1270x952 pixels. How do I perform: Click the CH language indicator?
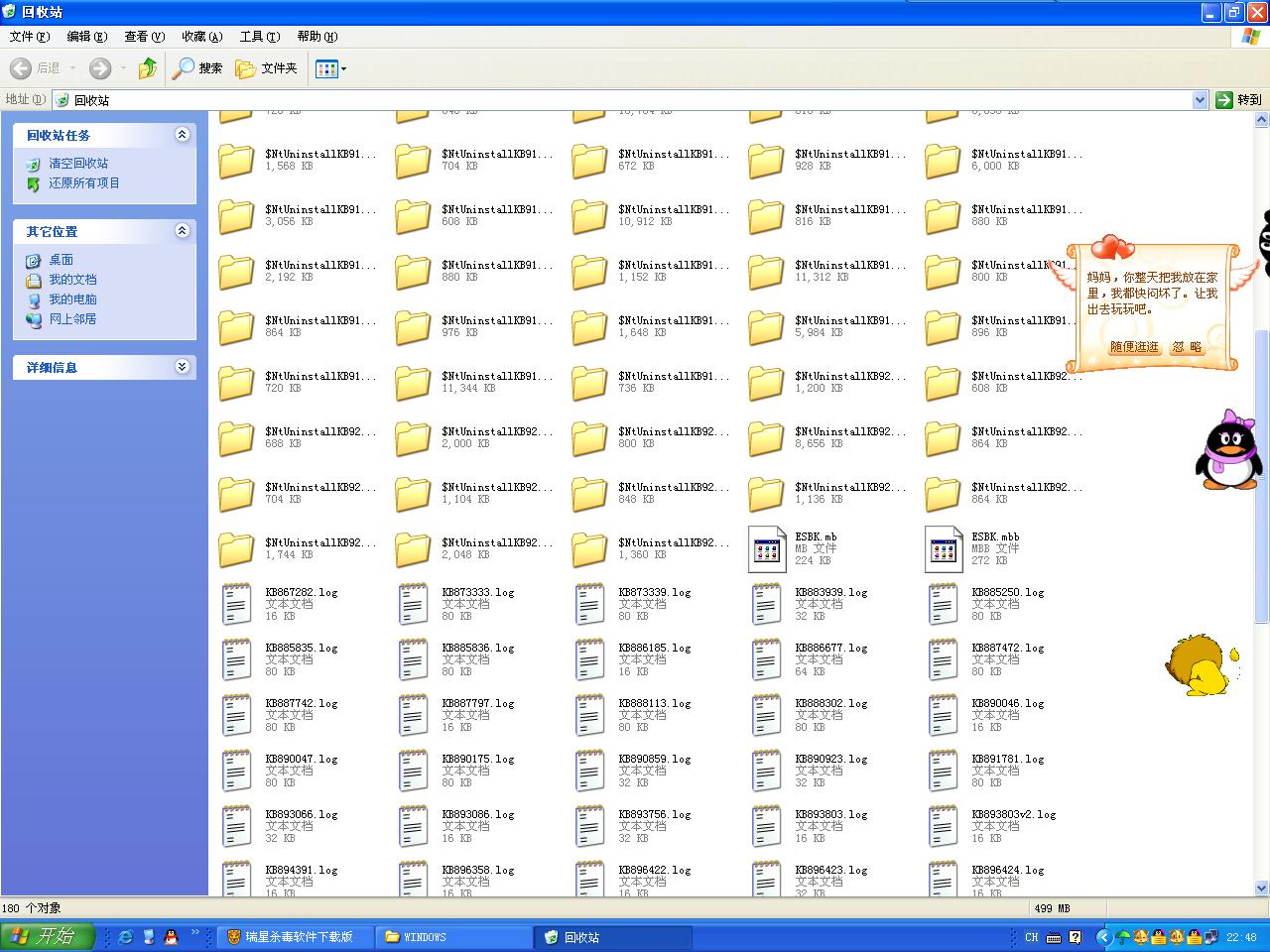[1032, 937]
